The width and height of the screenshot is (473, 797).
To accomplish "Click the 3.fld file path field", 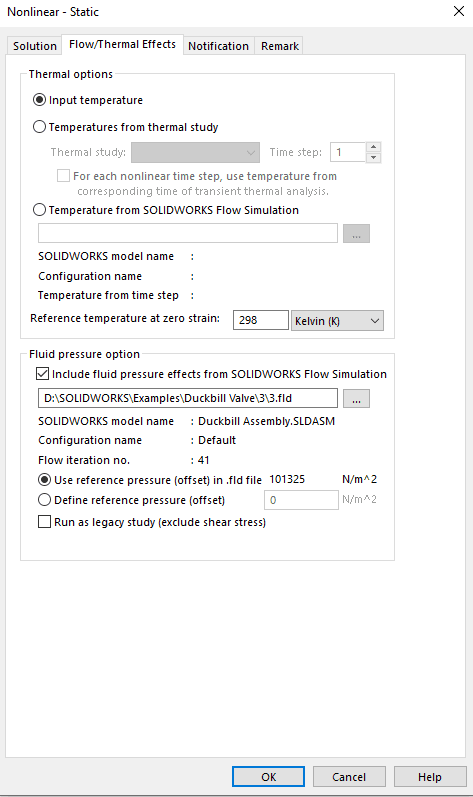I will click(x=188, y=398).
